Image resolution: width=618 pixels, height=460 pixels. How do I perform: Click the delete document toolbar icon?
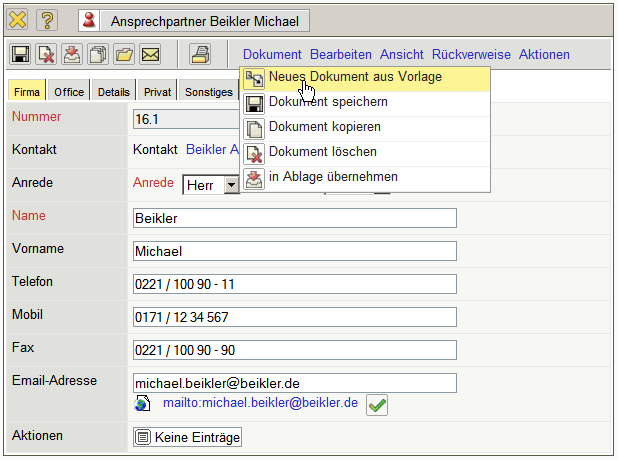[x=46, y=54]
